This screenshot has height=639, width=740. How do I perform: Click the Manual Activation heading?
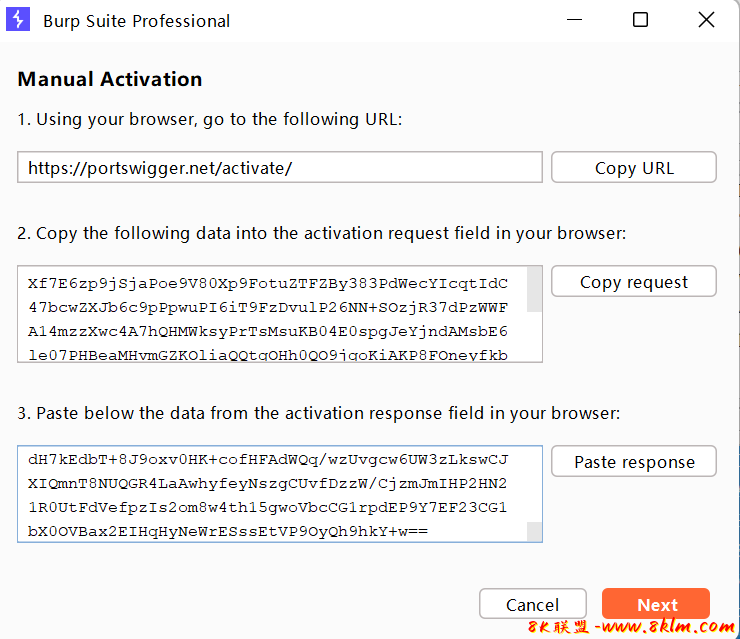pyautogui.click(x=110, y=79)
